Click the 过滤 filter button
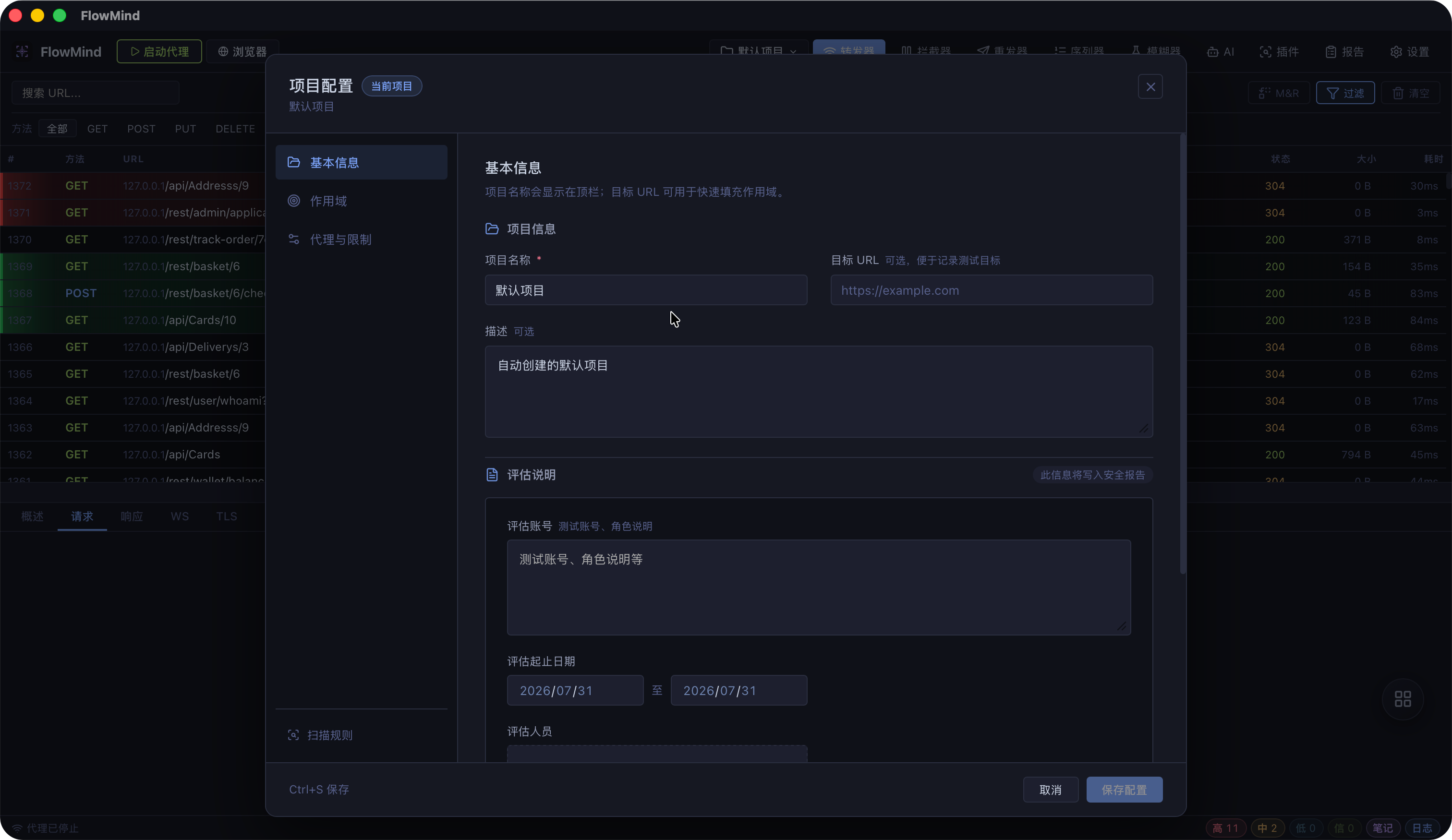Screen dimensions: 1452x840 coord(1345,93)
